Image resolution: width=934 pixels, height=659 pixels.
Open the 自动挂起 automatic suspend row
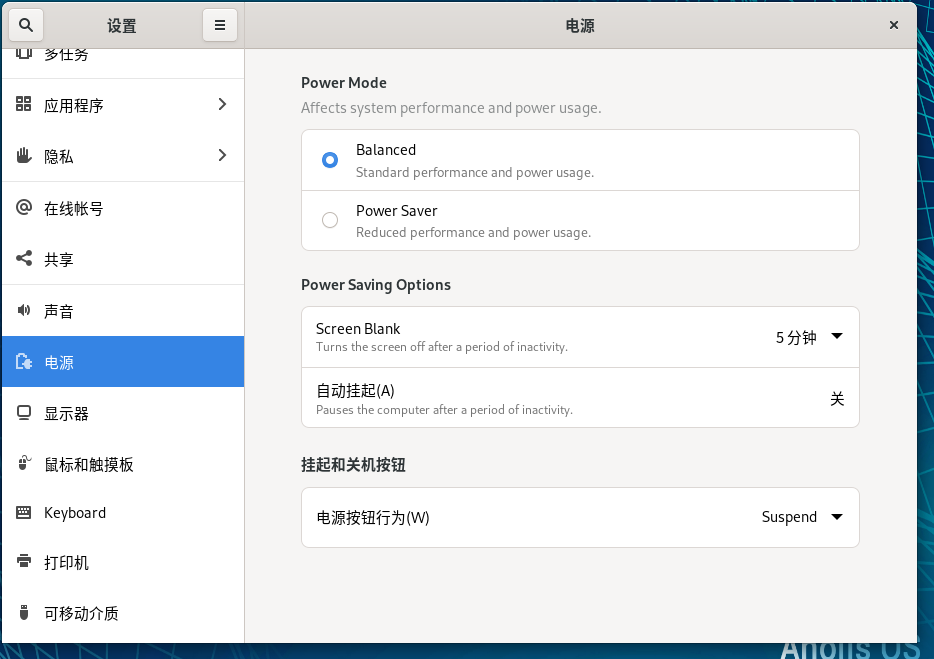pos(580,398)
